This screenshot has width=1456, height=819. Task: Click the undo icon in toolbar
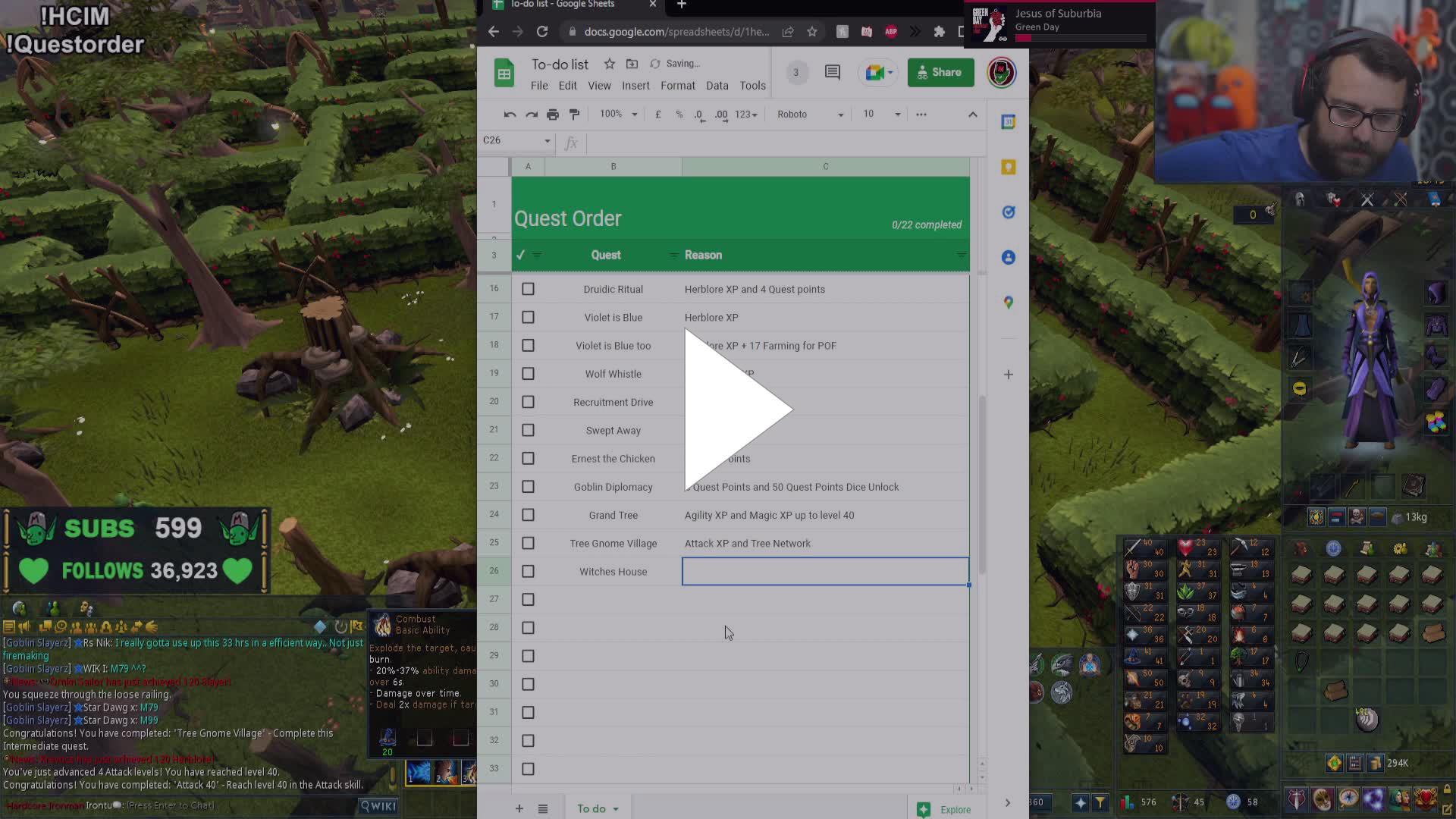510,115
